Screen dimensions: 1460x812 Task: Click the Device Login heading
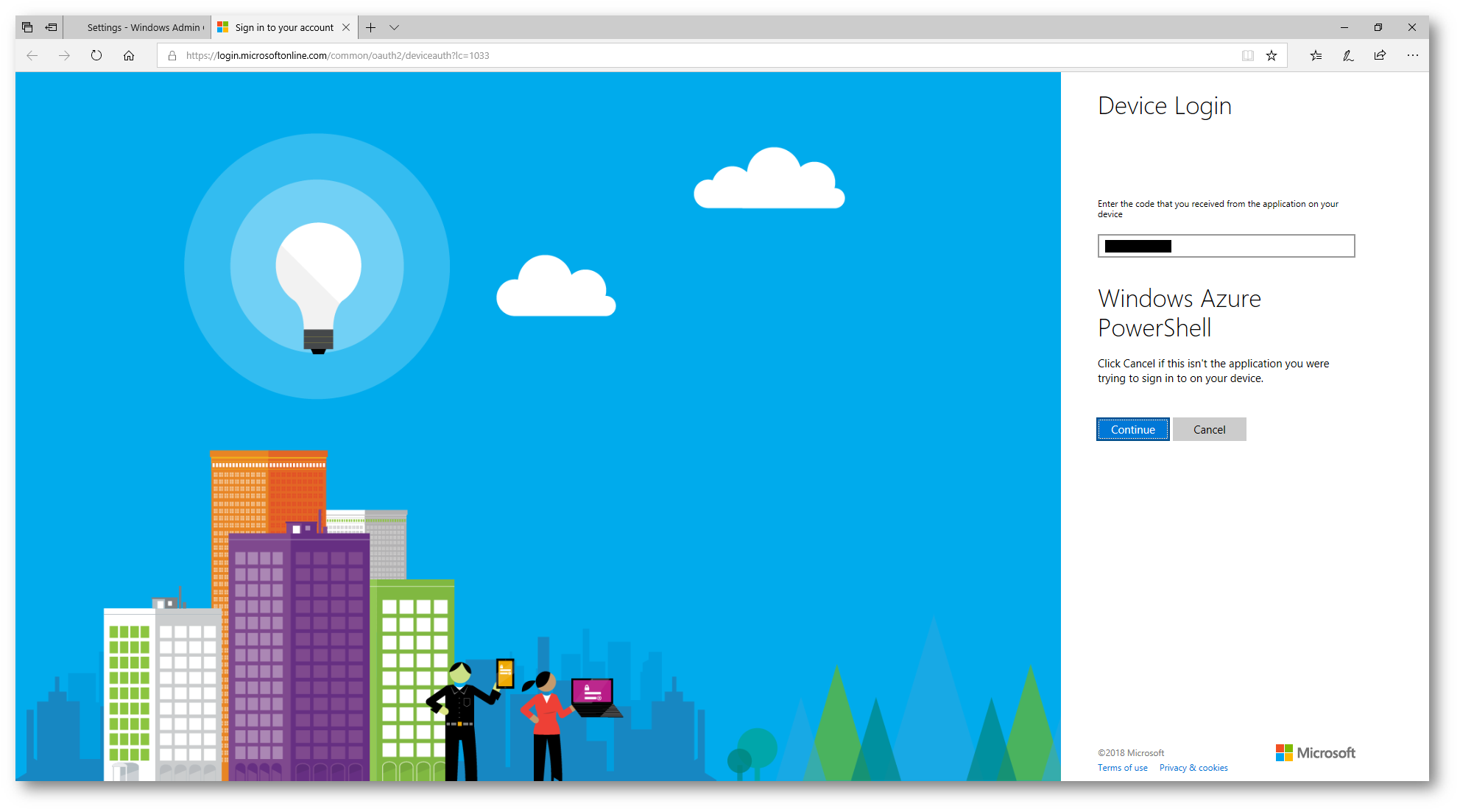[1164, 106]
